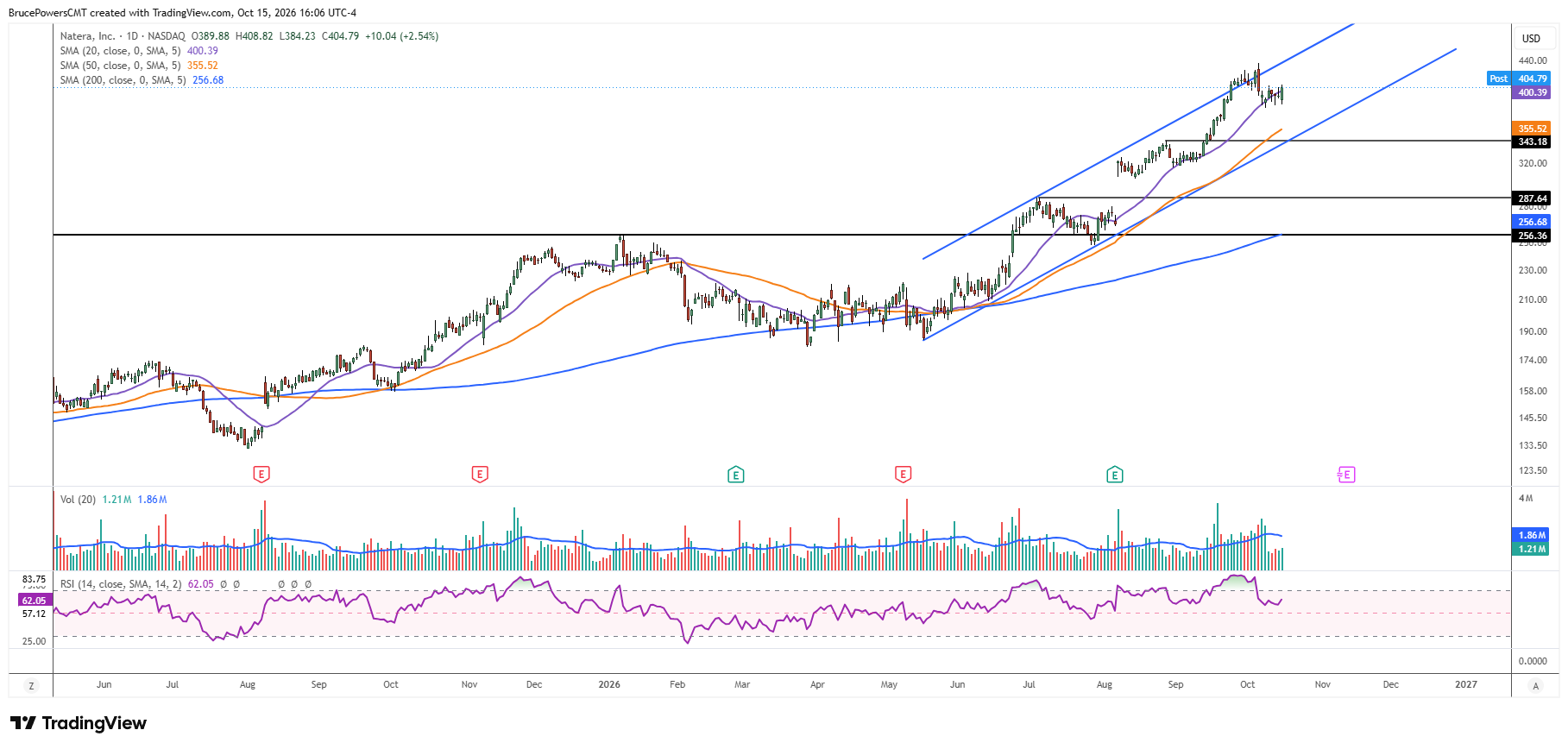Click the green earnings marker for February 2026
This screenshot has width=1568, height=749.
pos(735,475)
